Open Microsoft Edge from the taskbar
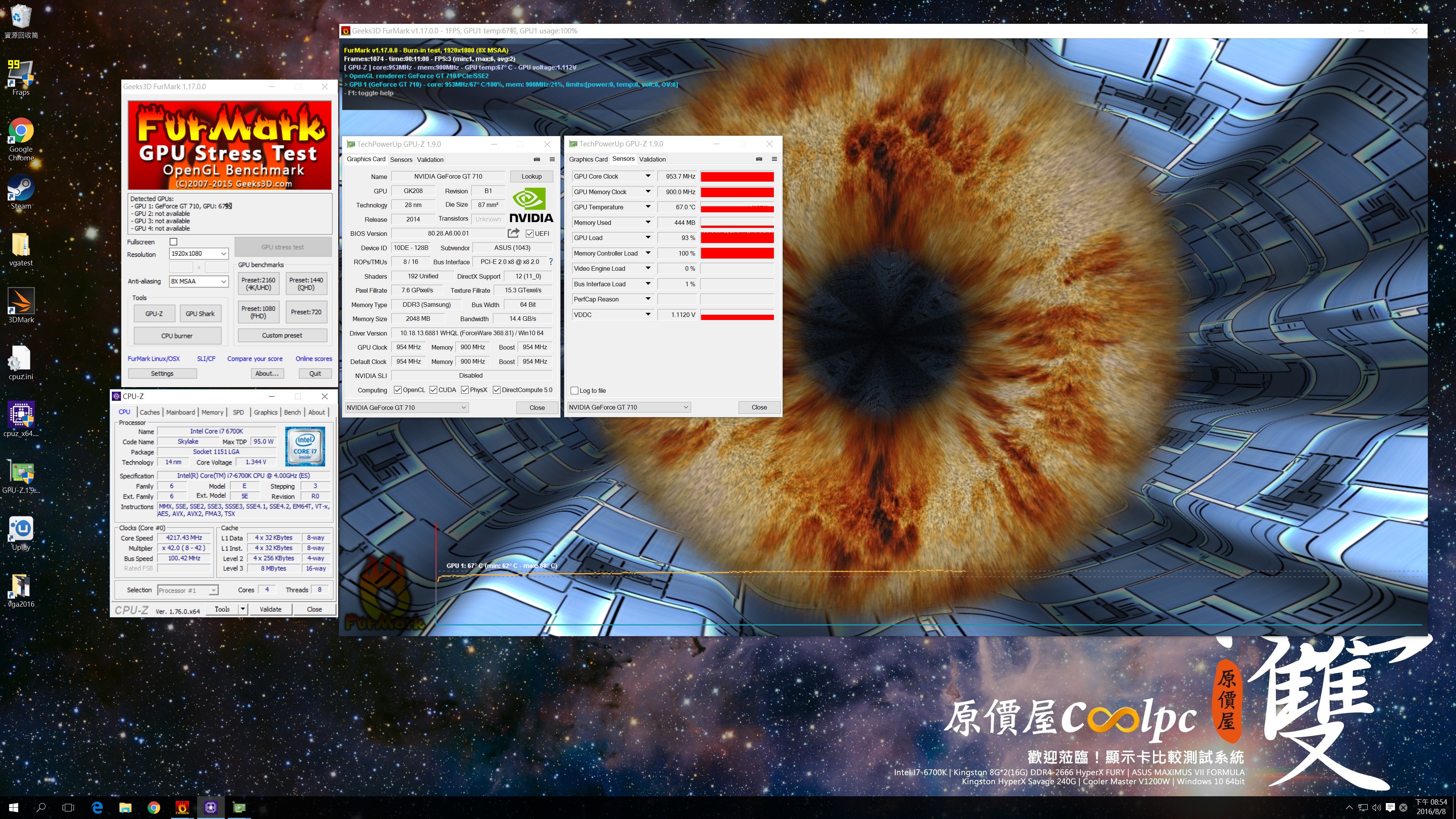Image resolution: width=1456 pixels, height=819 pixels. 97,808
